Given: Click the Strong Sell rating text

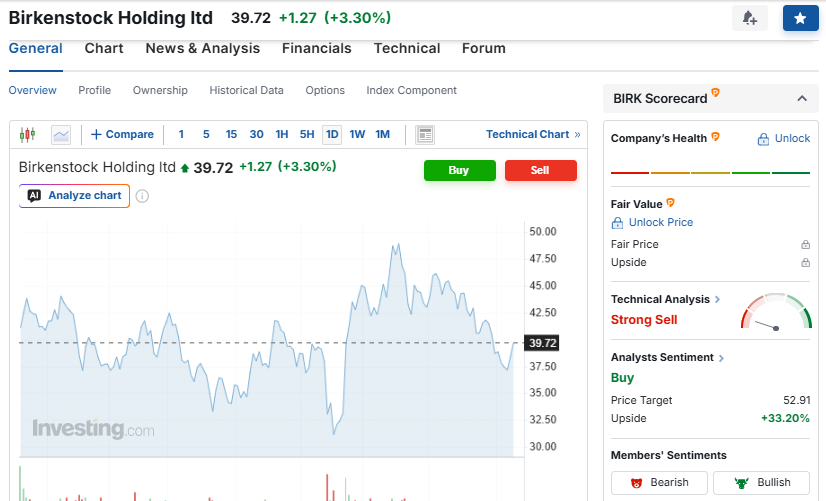Looking at the screenshot, I should click(644, 320).
